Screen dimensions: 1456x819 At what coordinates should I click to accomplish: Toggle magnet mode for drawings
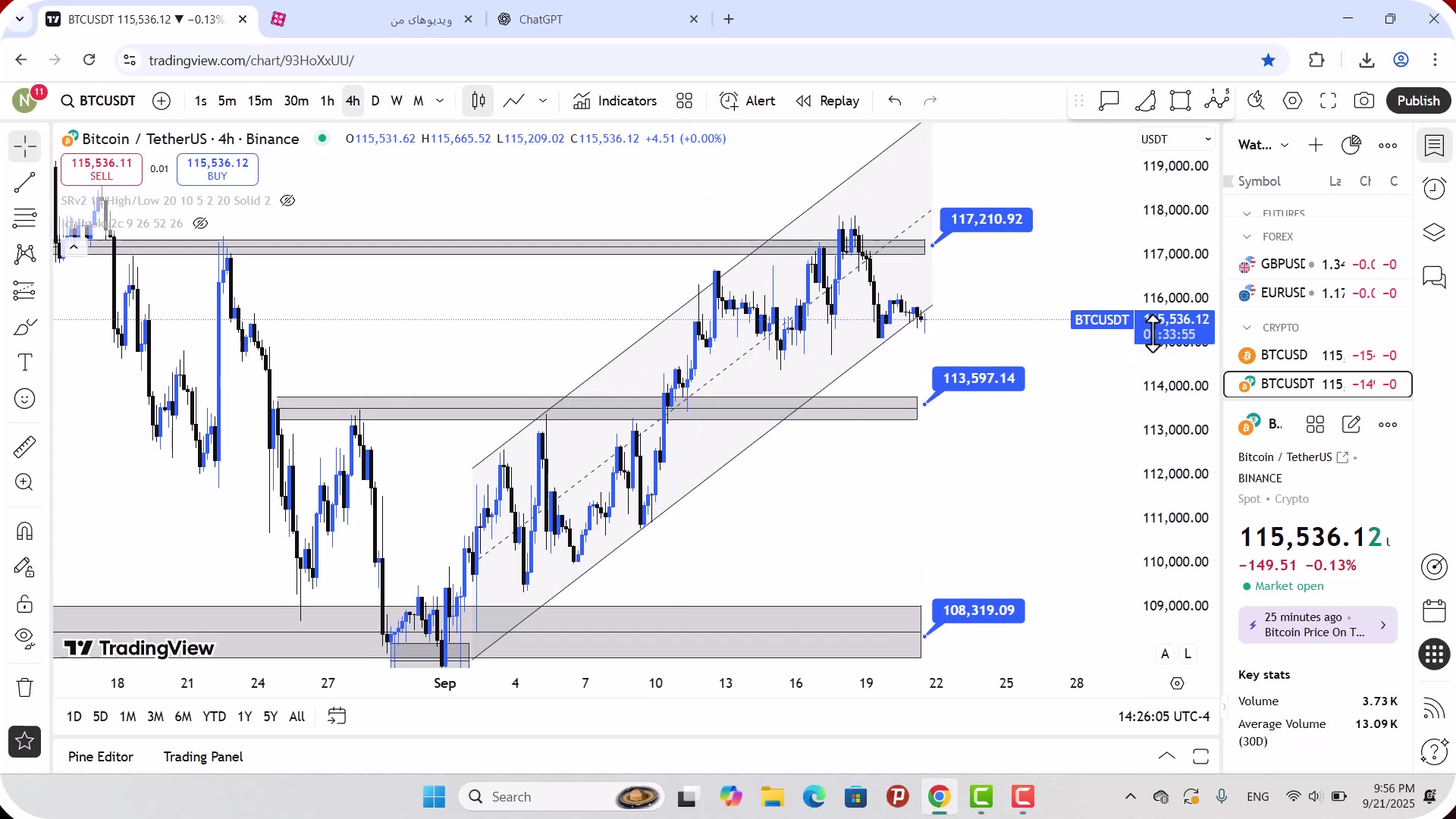point(24,531)
